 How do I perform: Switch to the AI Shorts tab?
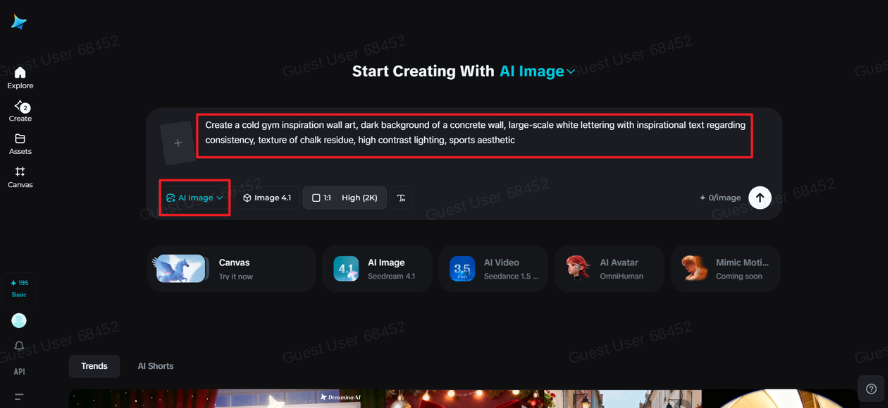click(155, 366)
